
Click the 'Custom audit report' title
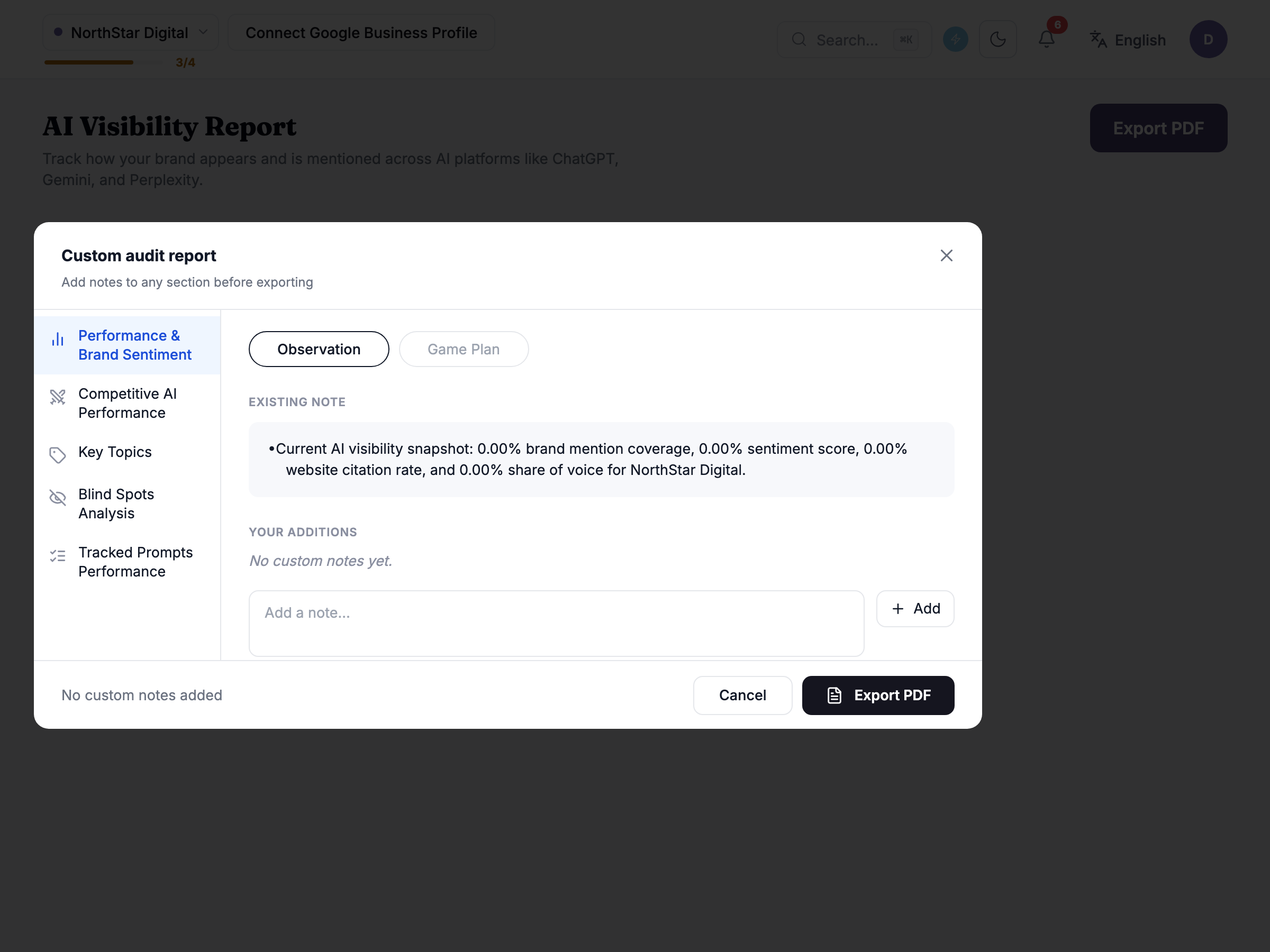pyautogui.click(x=139, y=255)
